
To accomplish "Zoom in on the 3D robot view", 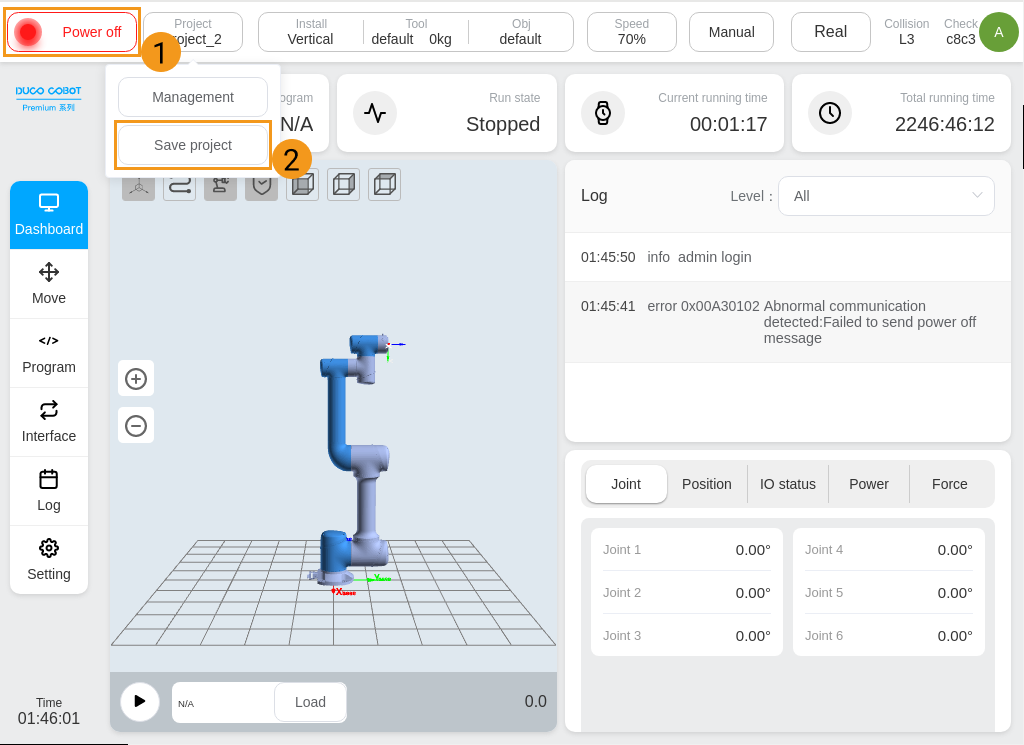I will 136,379.
